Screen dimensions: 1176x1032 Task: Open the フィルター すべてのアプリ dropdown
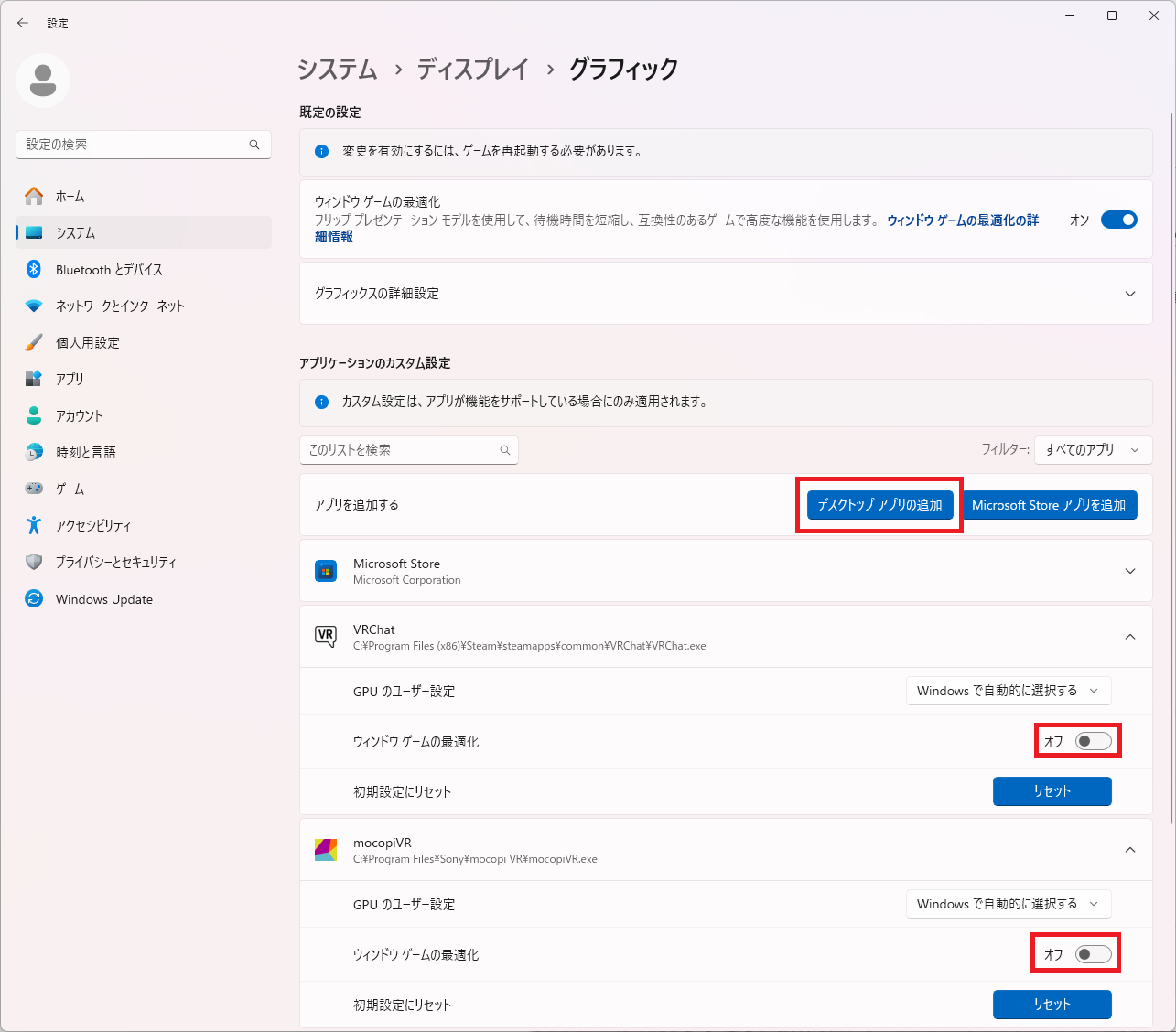coord(1092,450)
